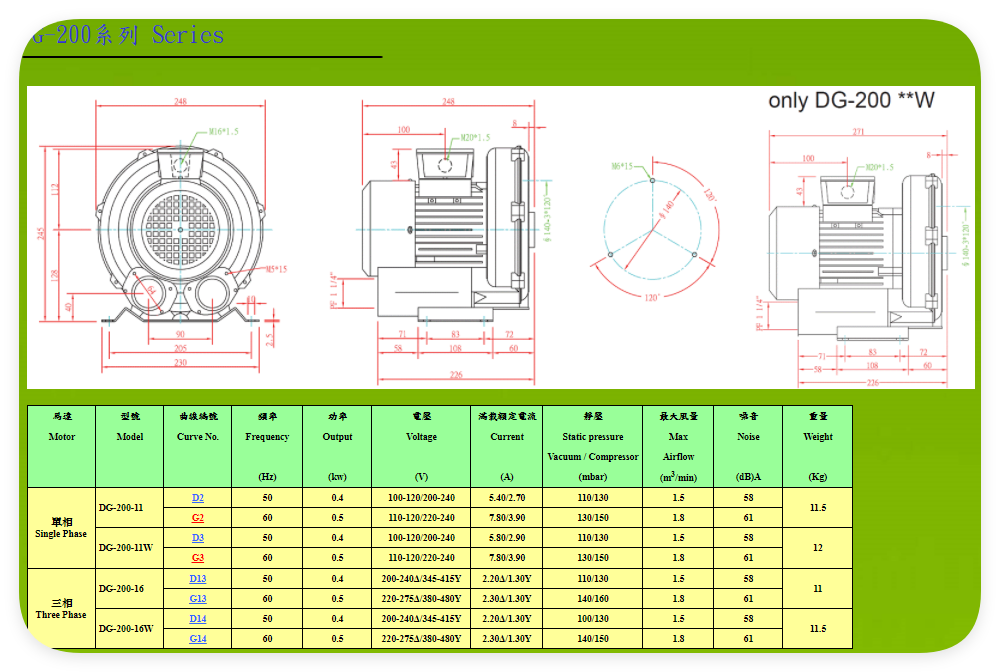The image size is (1000, 672).
Task: Click the Three Phase motor cell
Action: coord(61,609)
